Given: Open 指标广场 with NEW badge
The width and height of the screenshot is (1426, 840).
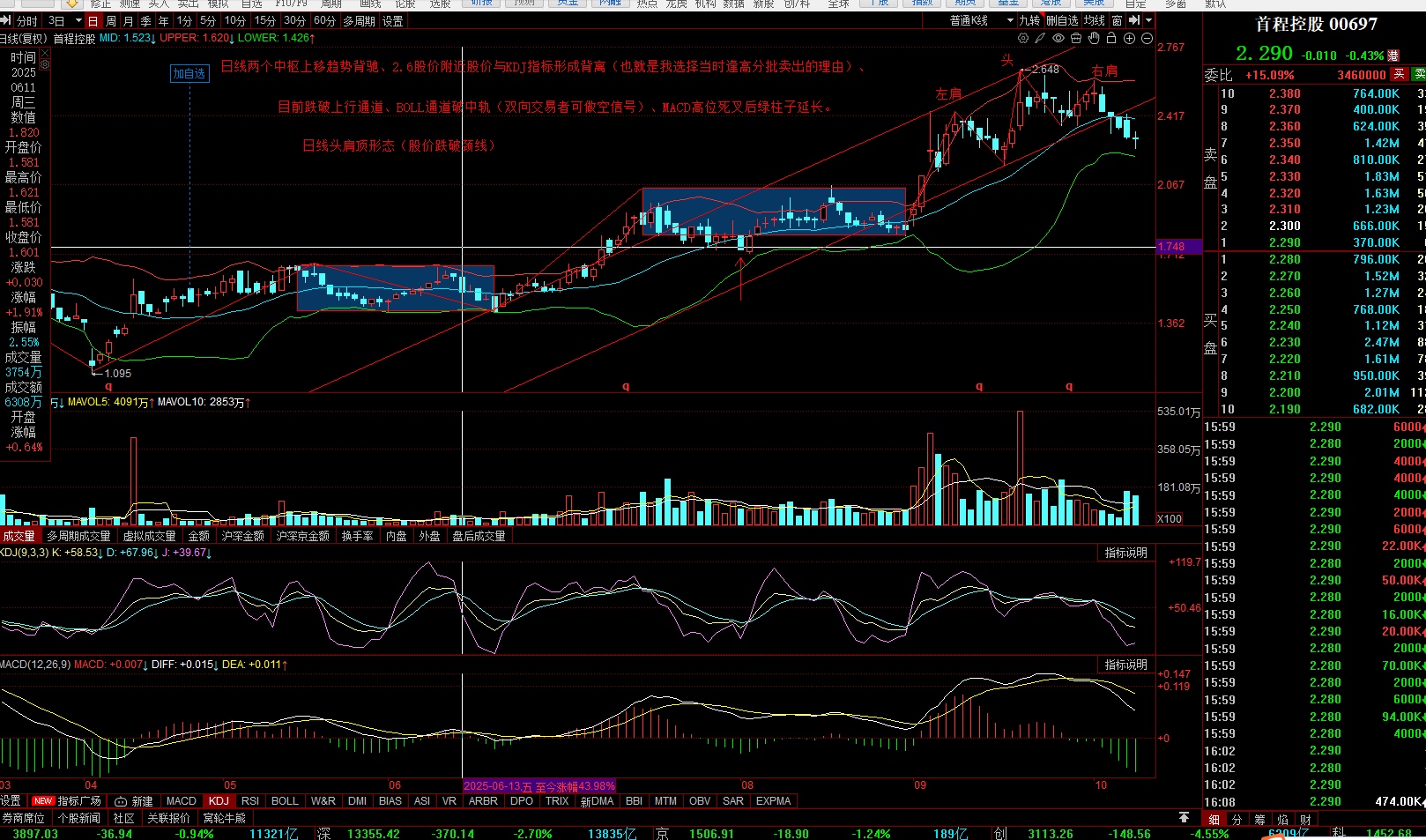Looking at the screenshot, I should pos(66,801).
